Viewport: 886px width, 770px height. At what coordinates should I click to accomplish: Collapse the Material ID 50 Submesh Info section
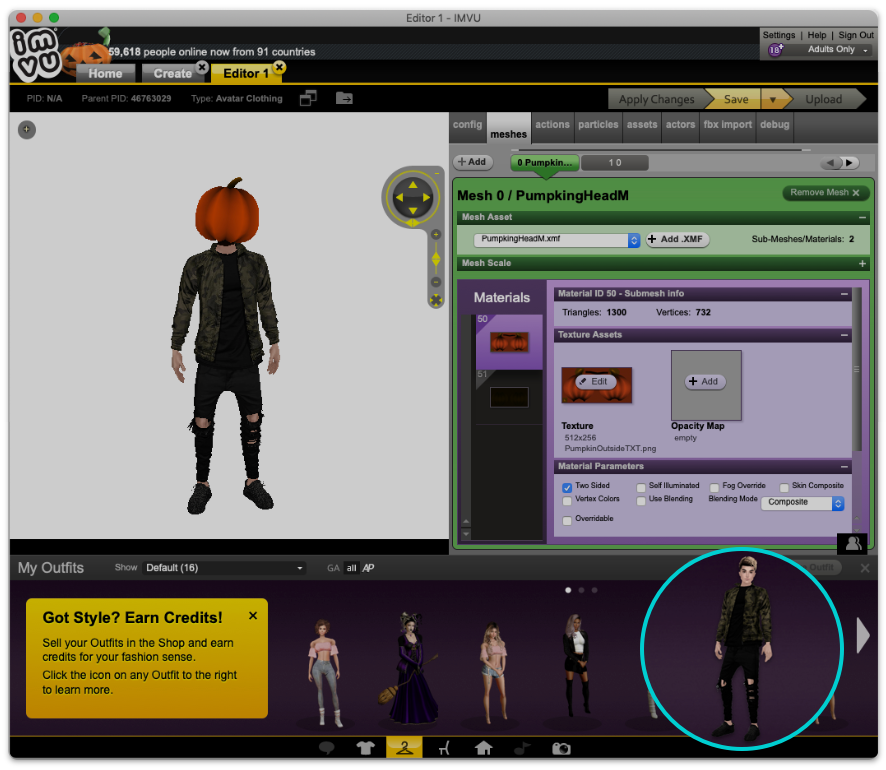[844, 294]
